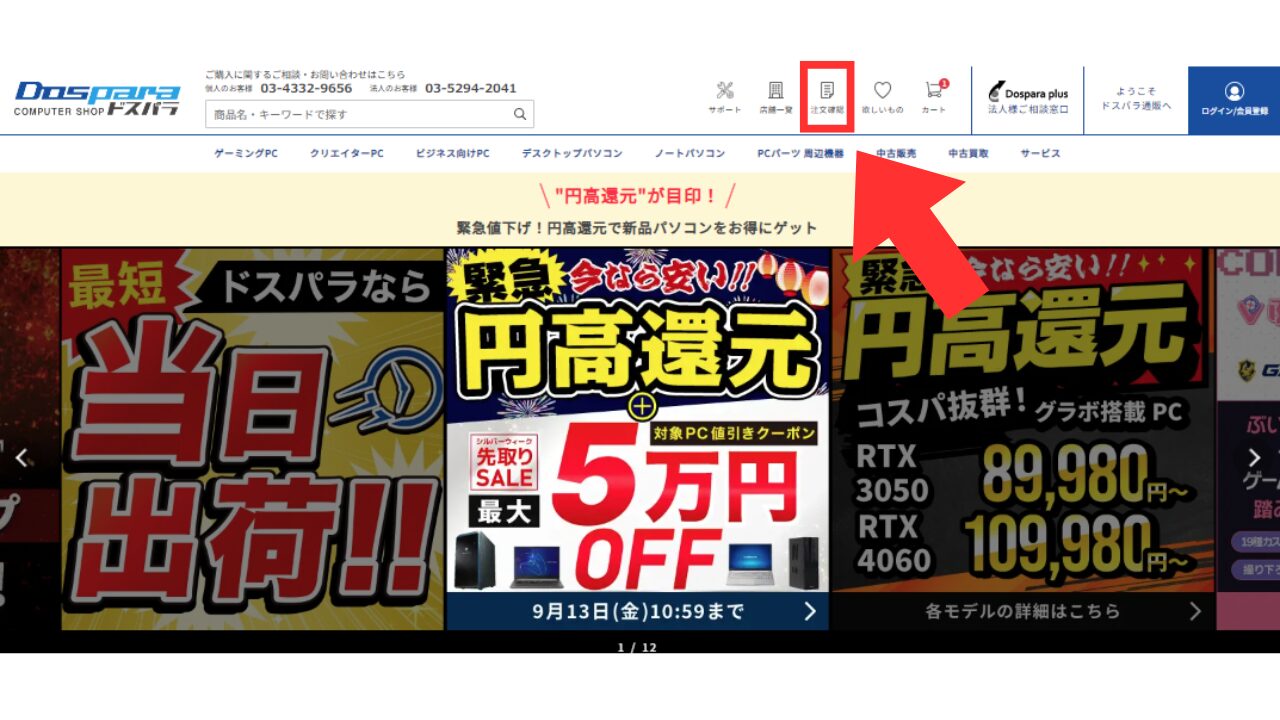Open 注文確認 order confirmation icon
The image size is (1280, 720).
827,97
